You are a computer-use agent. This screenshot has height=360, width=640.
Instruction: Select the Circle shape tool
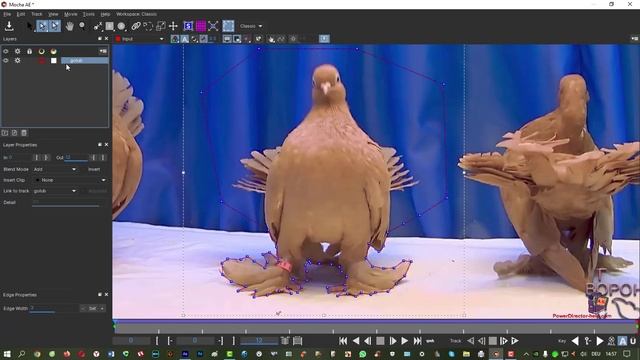[x=121, y=26]
